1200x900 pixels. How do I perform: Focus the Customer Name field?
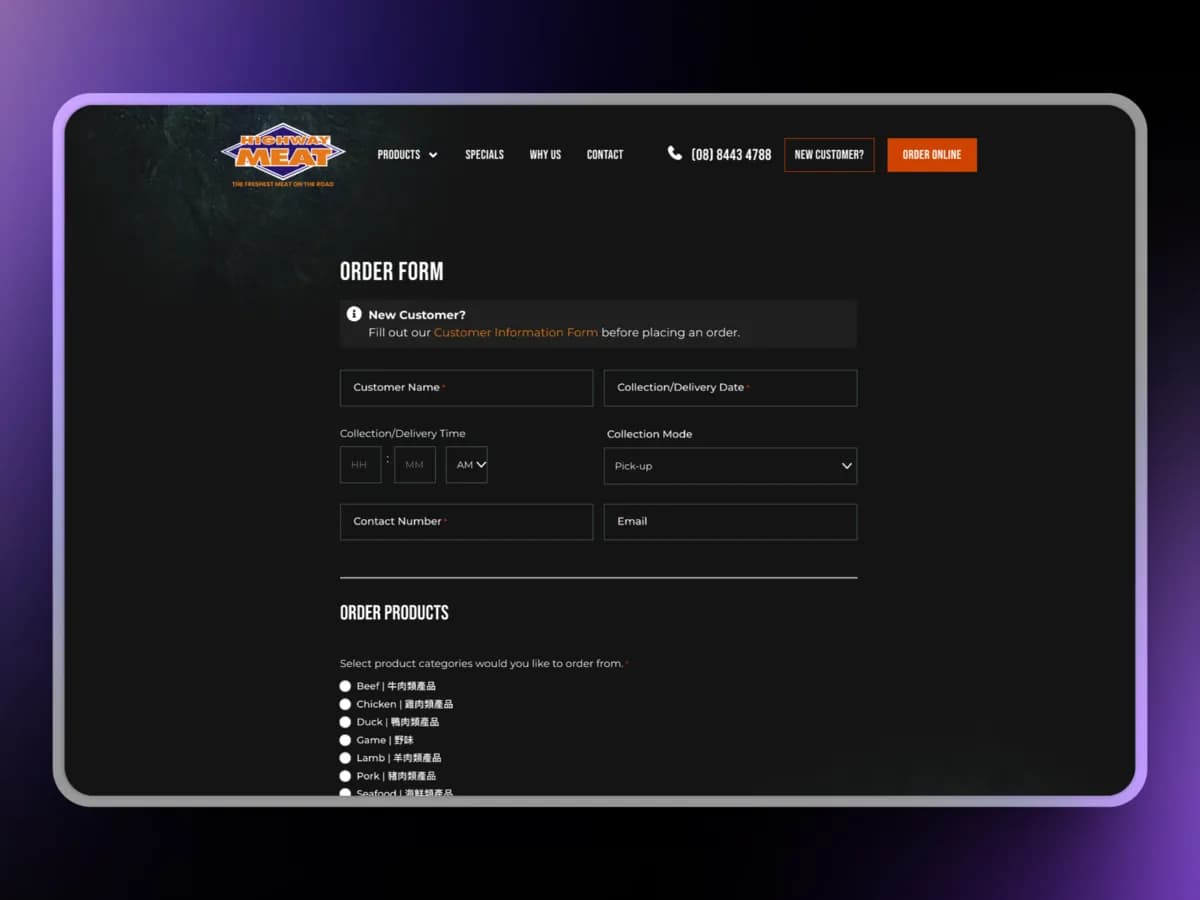tap(466, 388)
